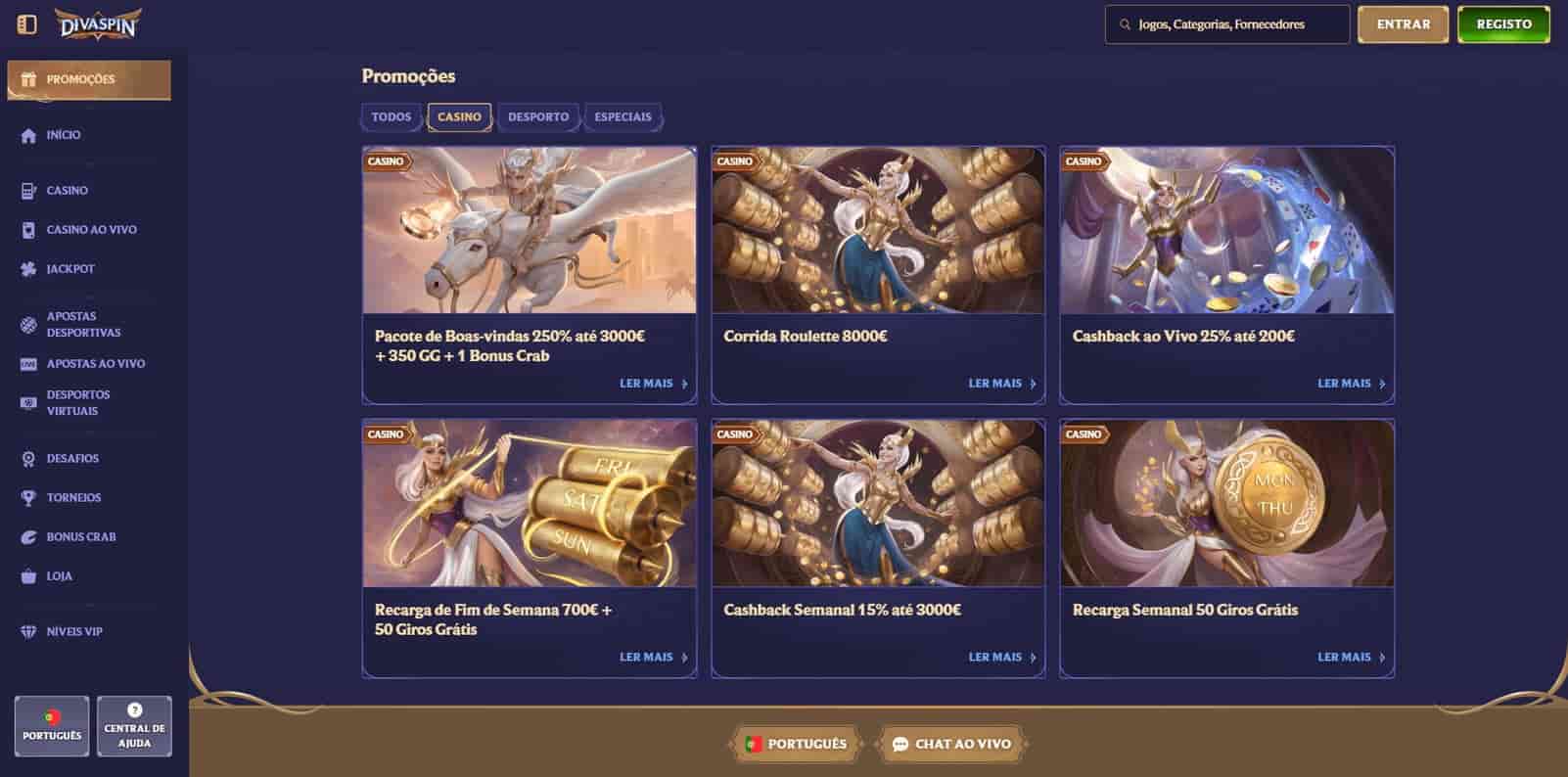Go to Torneios via the trophy icon
Viewport: 1568px width, 777px height.
click(28, 497)
